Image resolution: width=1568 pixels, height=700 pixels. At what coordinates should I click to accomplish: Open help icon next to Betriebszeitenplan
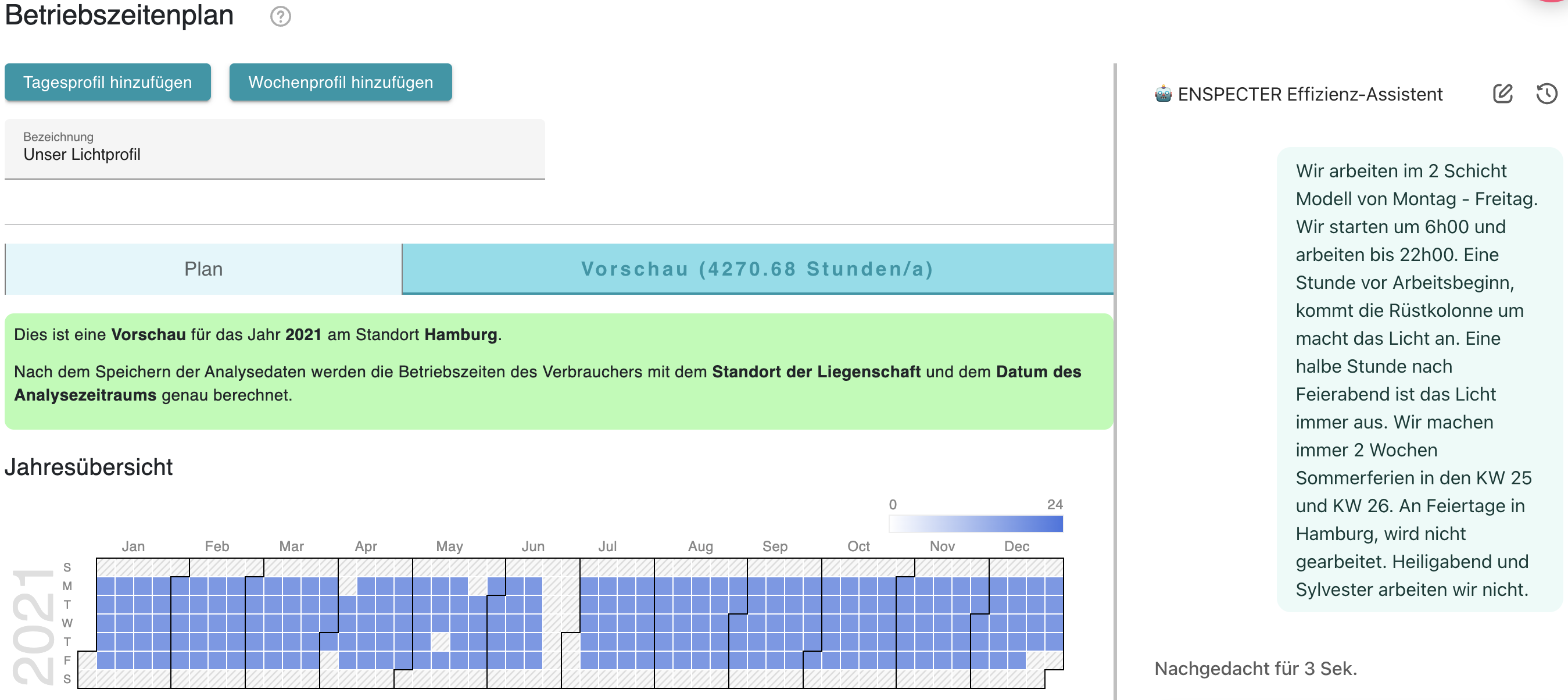pyautogui.click(x=281, y=16)
